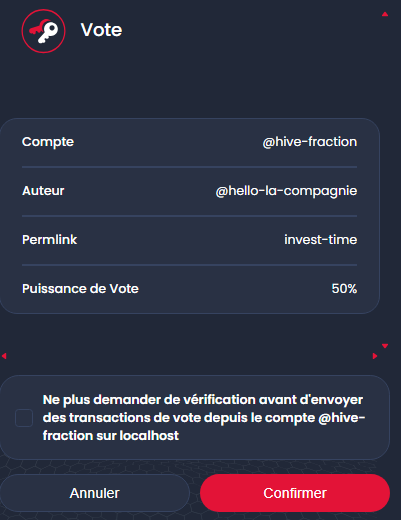Click the Auteur field label
The image size is (401, 520).
pyautogui.click(x=43, y=191)
